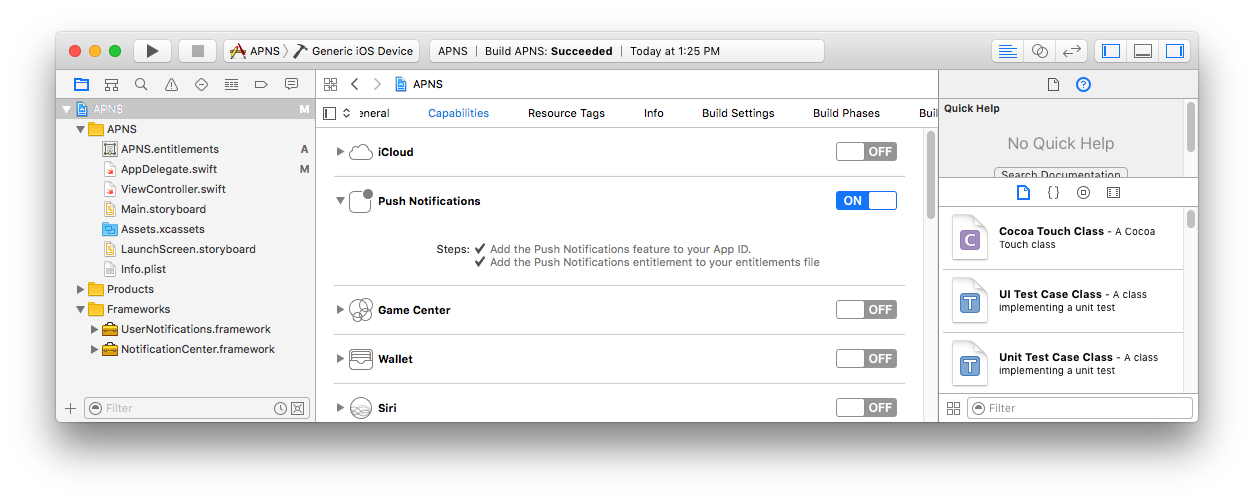Hide the utilities pane
Screen dimensions: 1254x502
[1175, 51]
